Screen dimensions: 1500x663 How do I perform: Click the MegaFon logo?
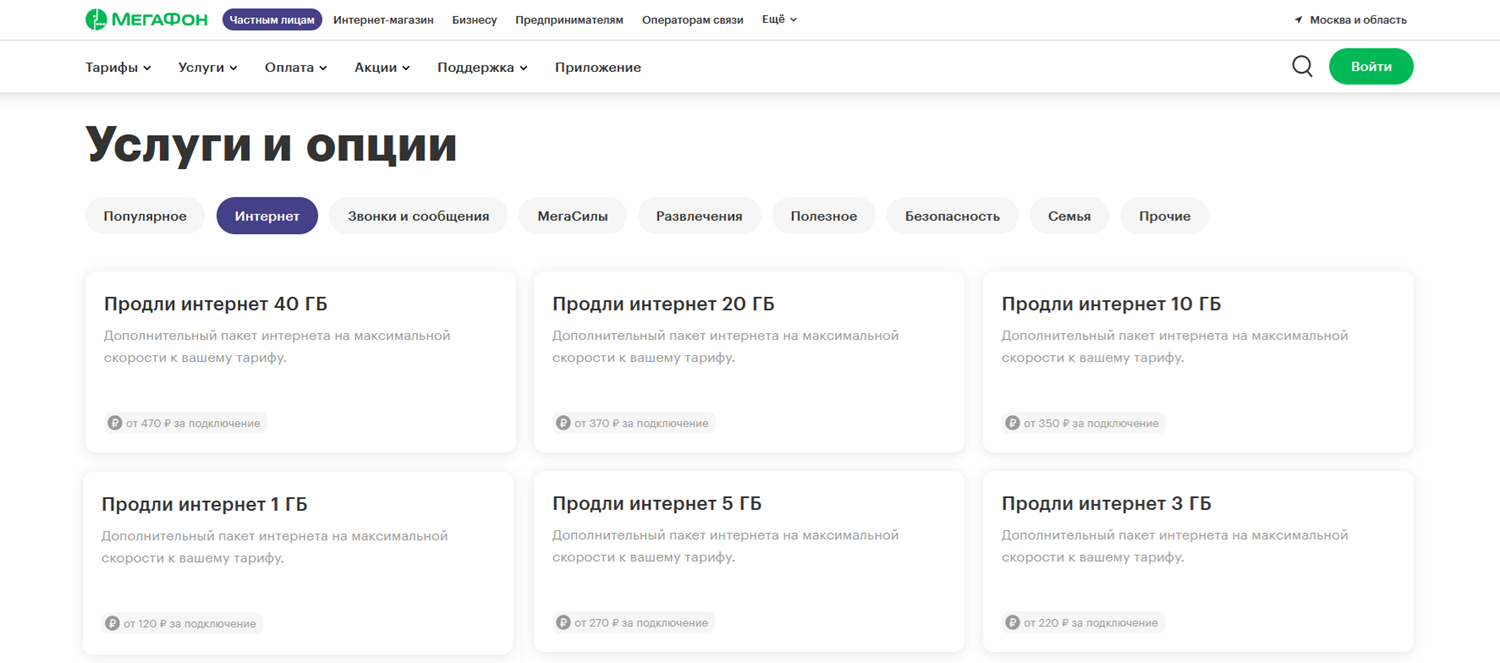click(147, 19)
